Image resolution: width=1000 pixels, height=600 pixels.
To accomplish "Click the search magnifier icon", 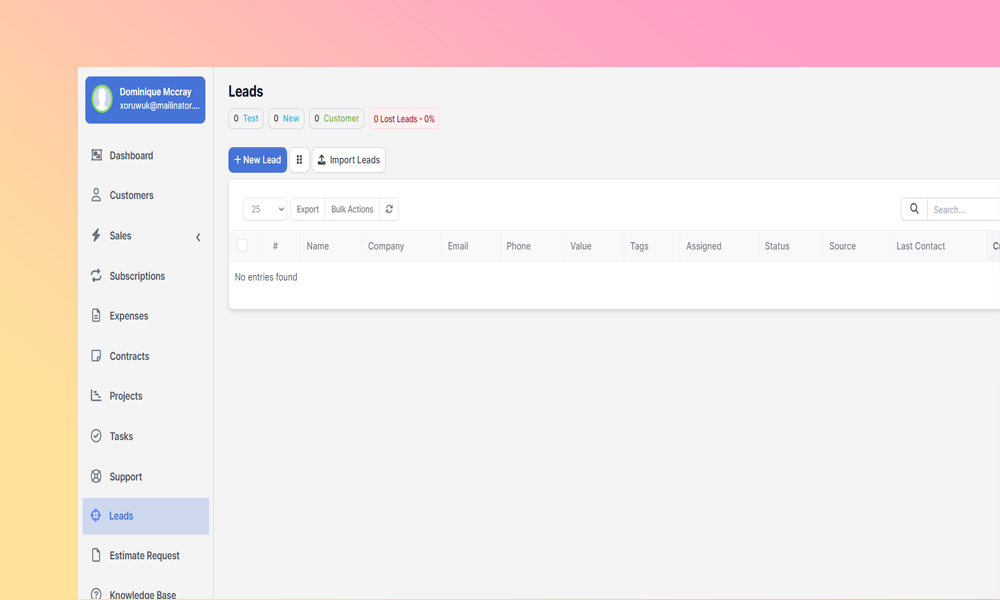I will point(914,209).
